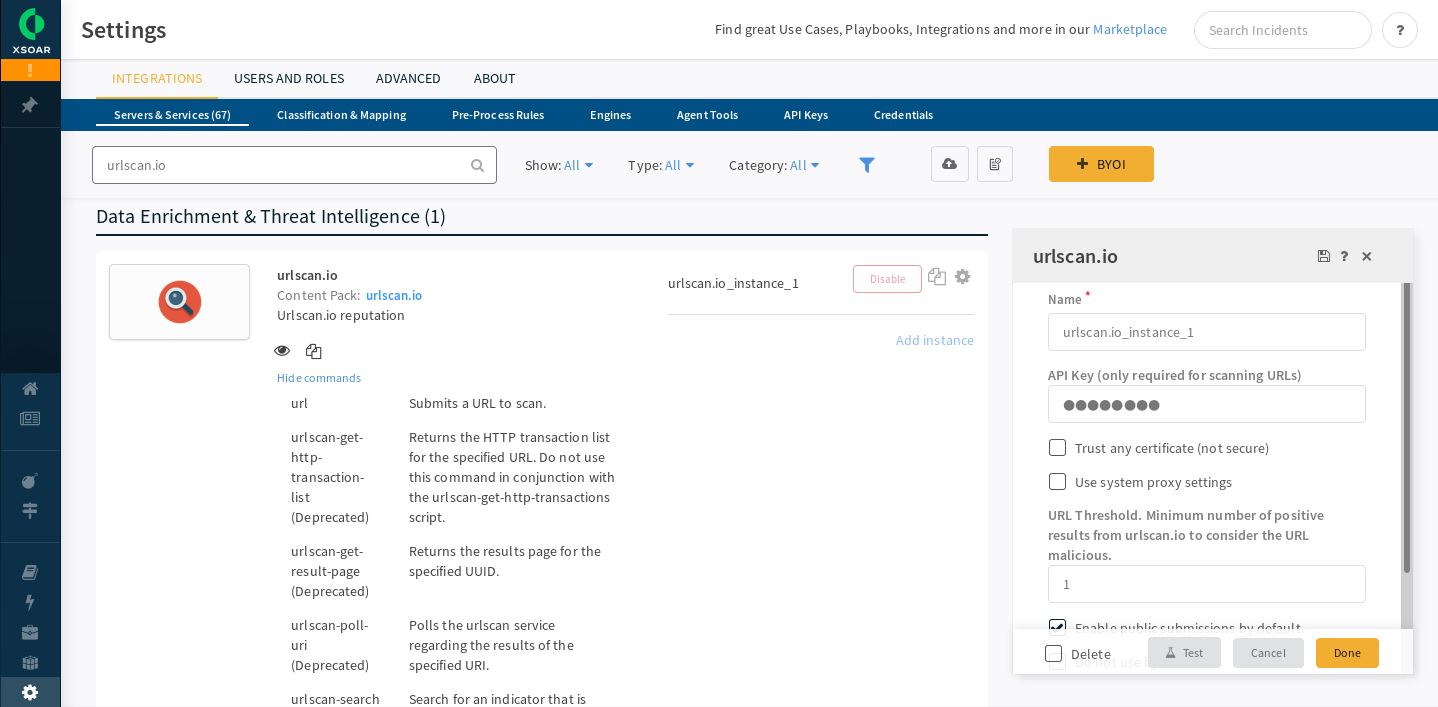Click the instance Name field
Viewport: 1438px width, 707px height.
point(1207,332)
